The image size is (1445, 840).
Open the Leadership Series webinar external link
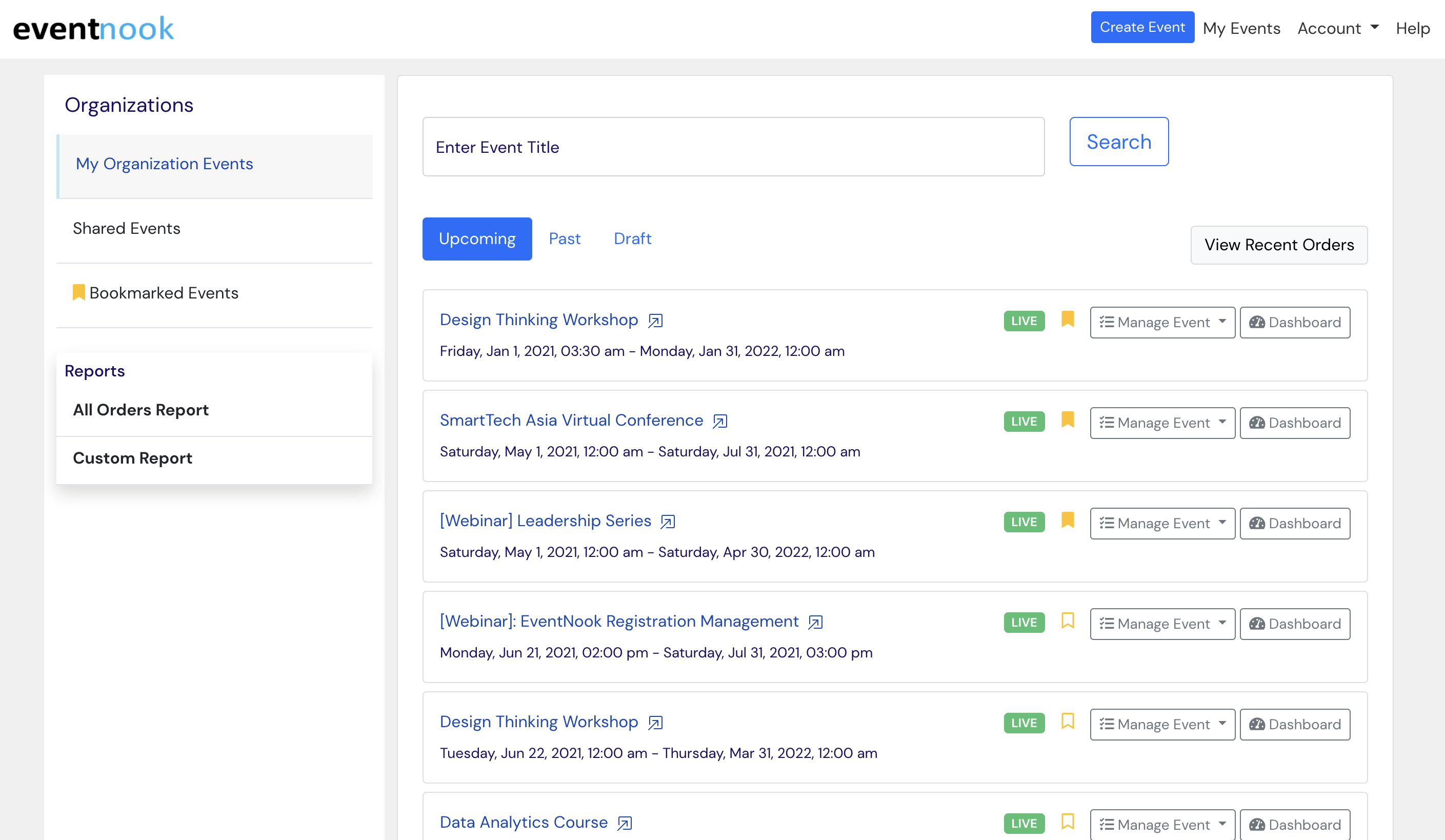point(668,522)
